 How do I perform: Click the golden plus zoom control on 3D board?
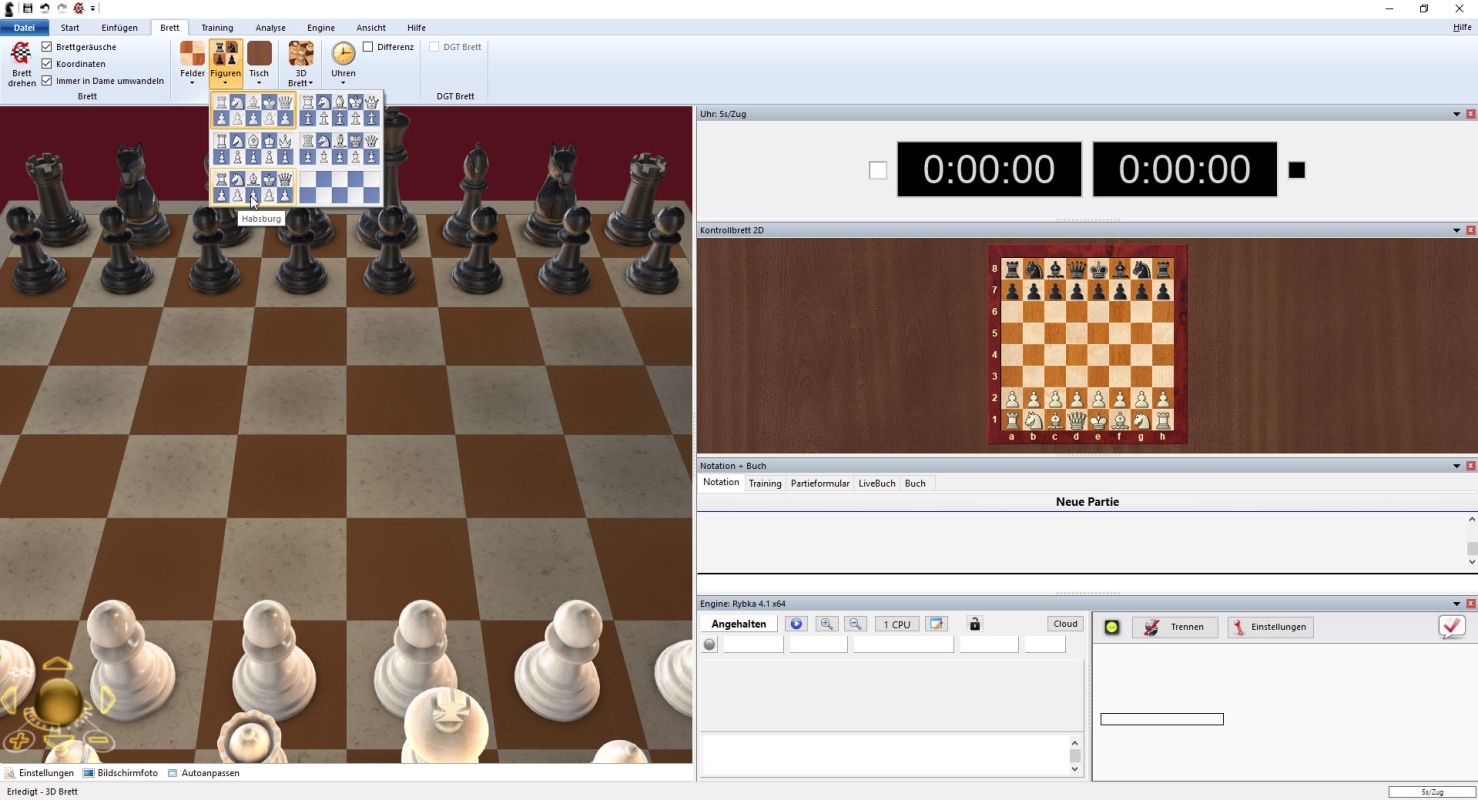(x=20, y=741)
